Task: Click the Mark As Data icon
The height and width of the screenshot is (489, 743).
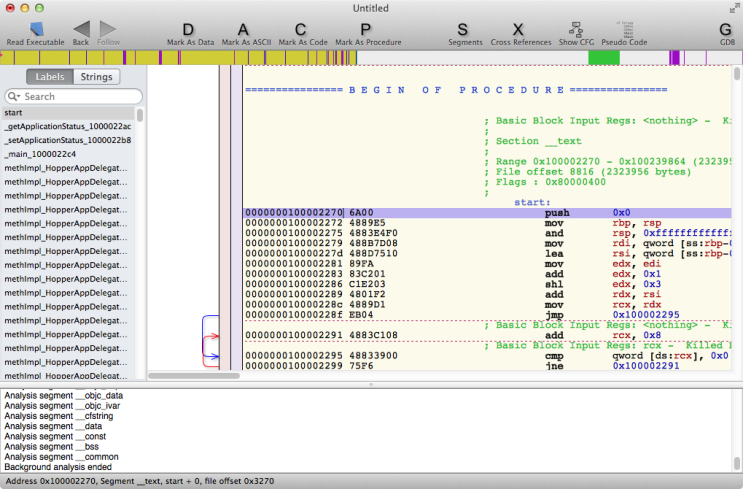Action: tap(189, 29)
